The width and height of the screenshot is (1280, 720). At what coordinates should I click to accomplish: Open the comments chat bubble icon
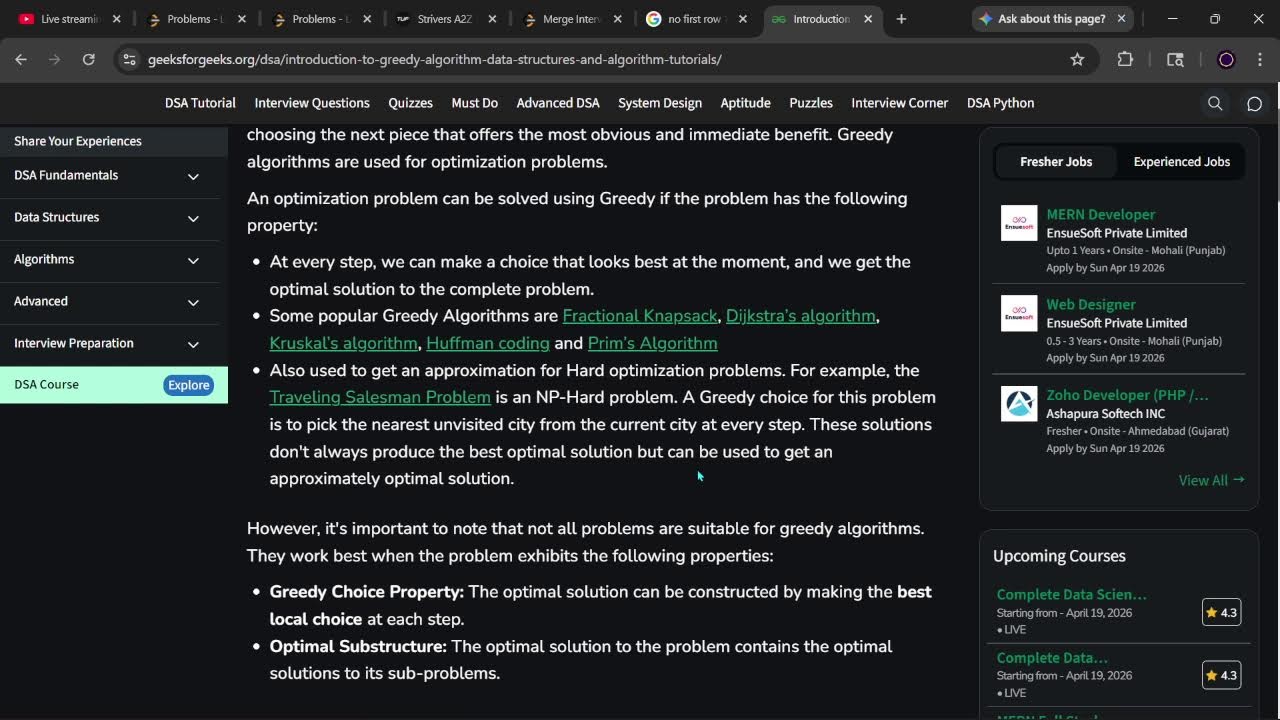1254,103
